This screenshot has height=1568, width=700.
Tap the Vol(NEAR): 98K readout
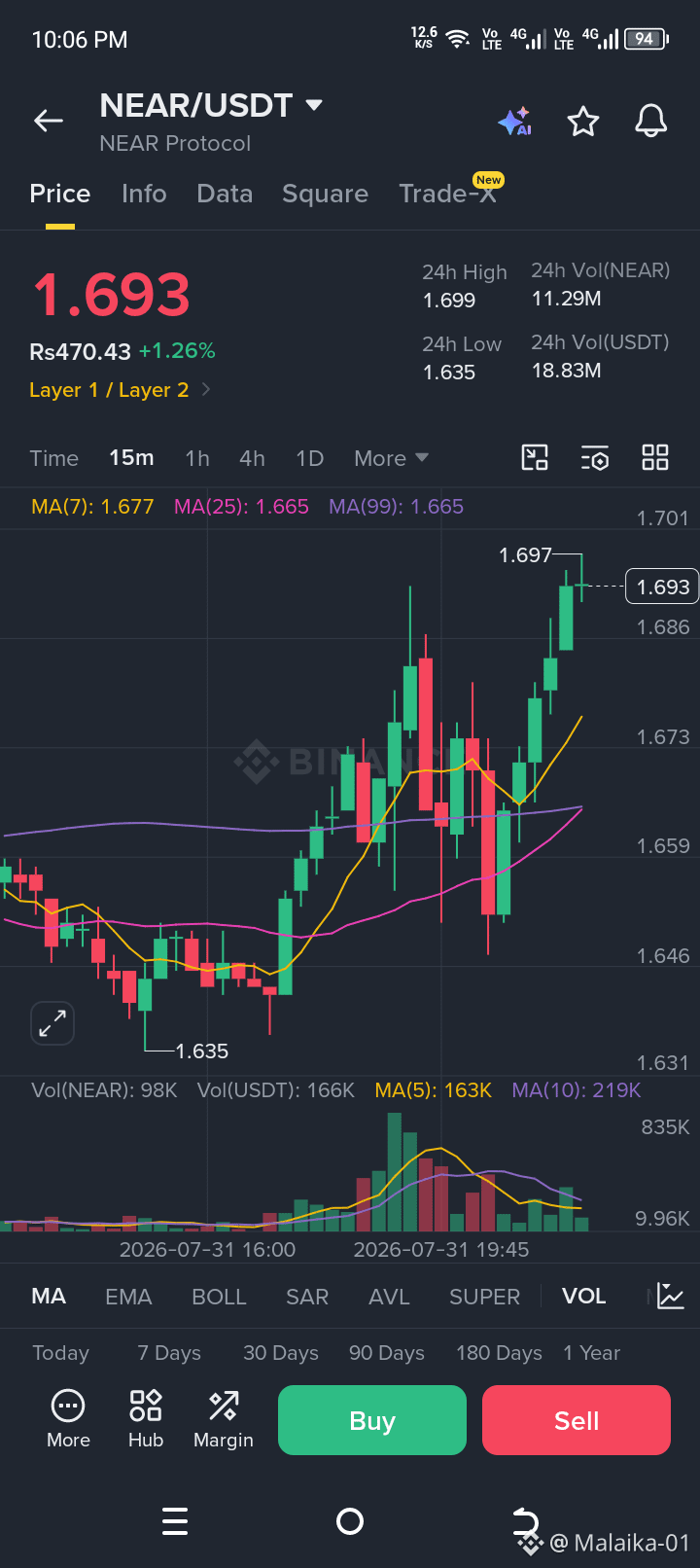coord(104,1090)
